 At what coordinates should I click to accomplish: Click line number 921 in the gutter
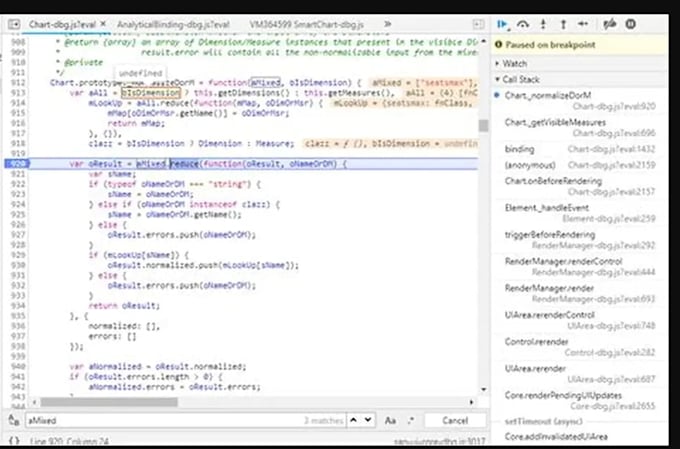tap(18, 174)
